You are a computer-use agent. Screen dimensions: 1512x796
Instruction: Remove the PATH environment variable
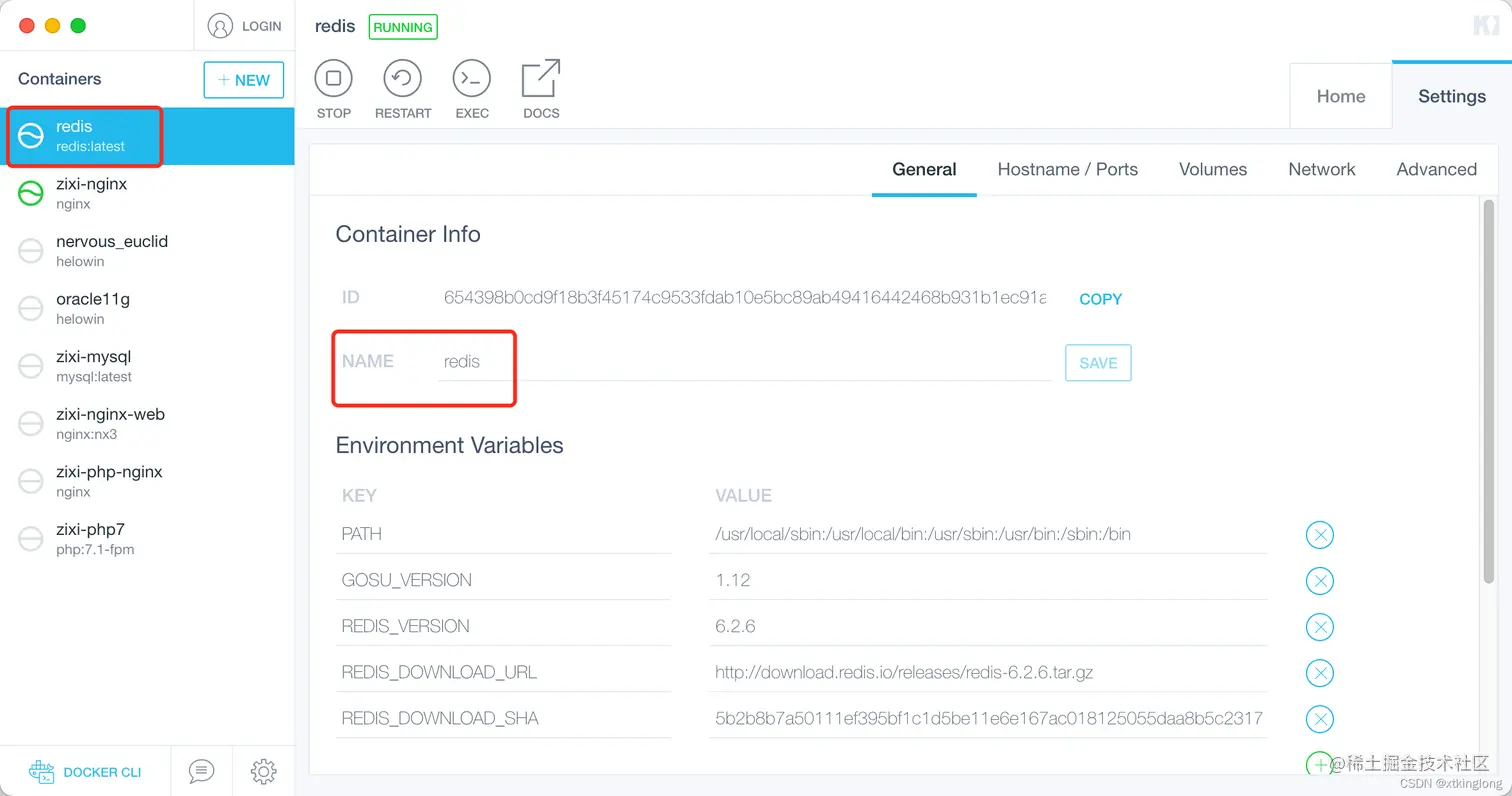point(1320,535)
